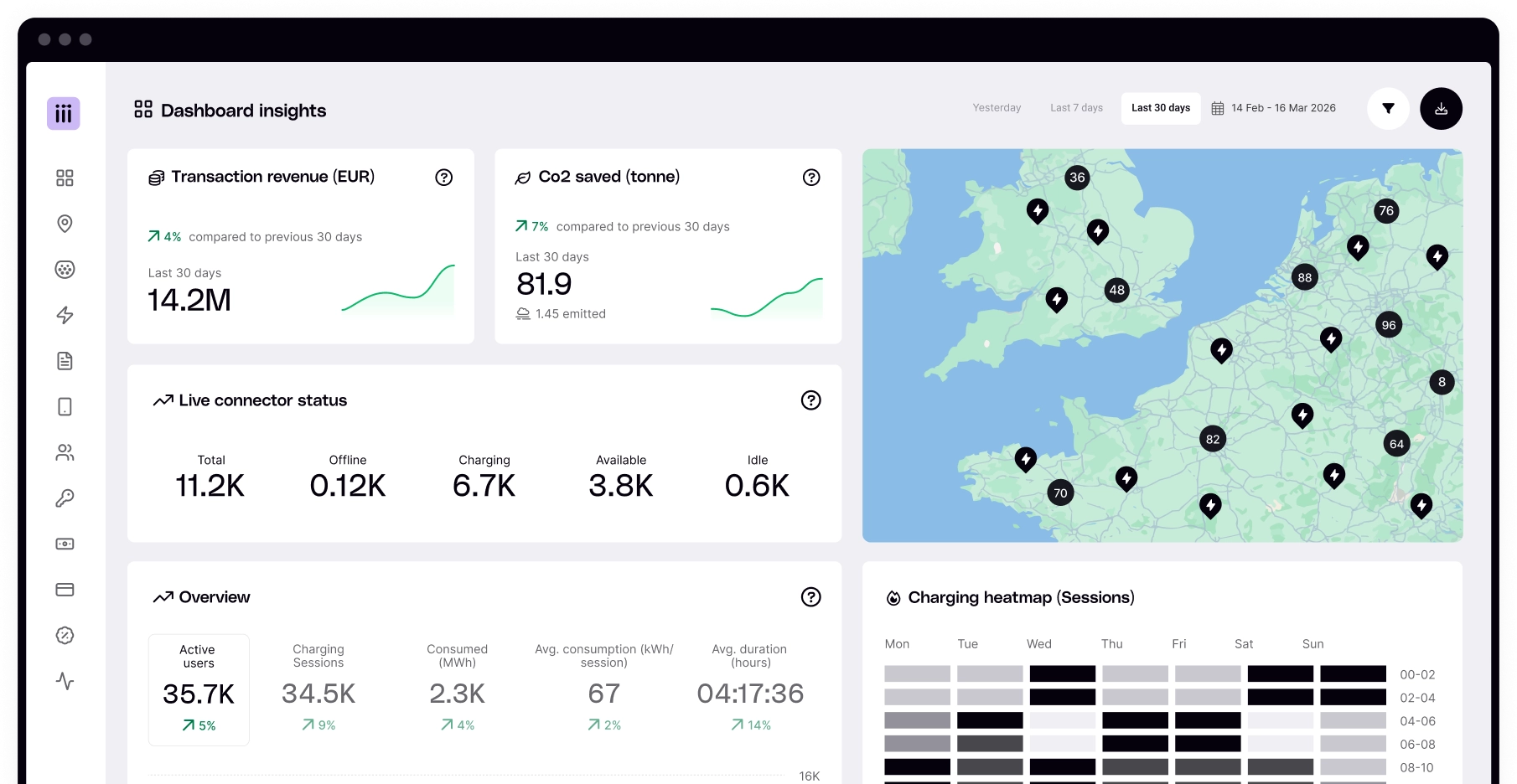Open the dashboard grid icon in sidebar
The height and width of the screenshot is (784, 1517).
coord(65,178)
